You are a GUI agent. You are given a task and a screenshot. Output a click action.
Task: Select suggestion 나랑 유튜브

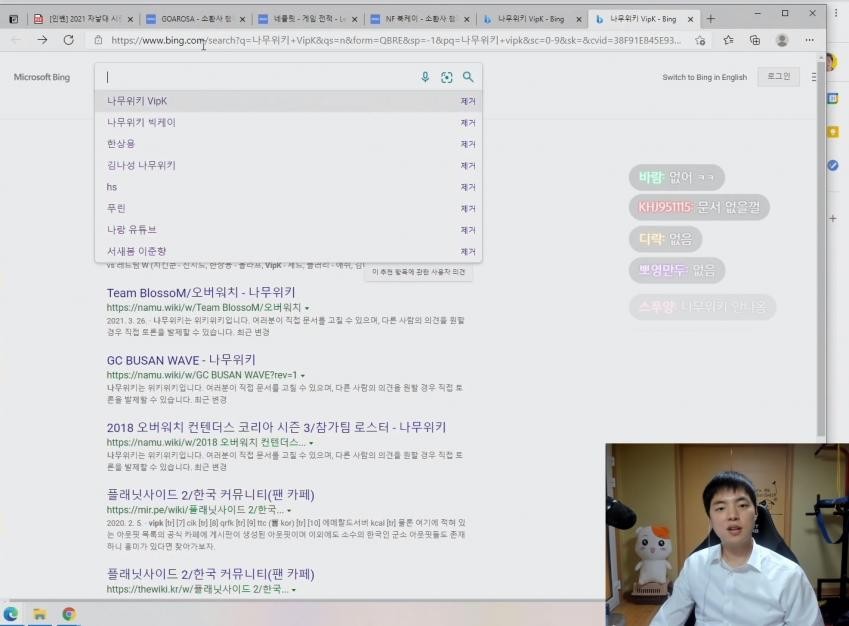[x=288, y=230]
